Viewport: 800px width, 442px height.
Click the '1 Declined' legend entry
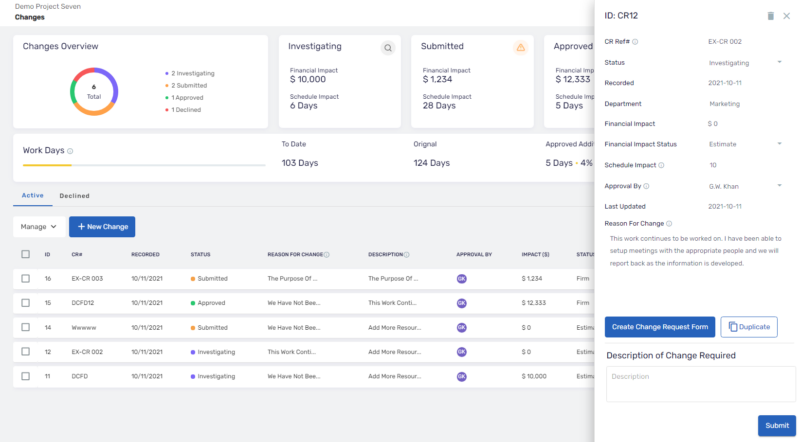pos(183,110)
